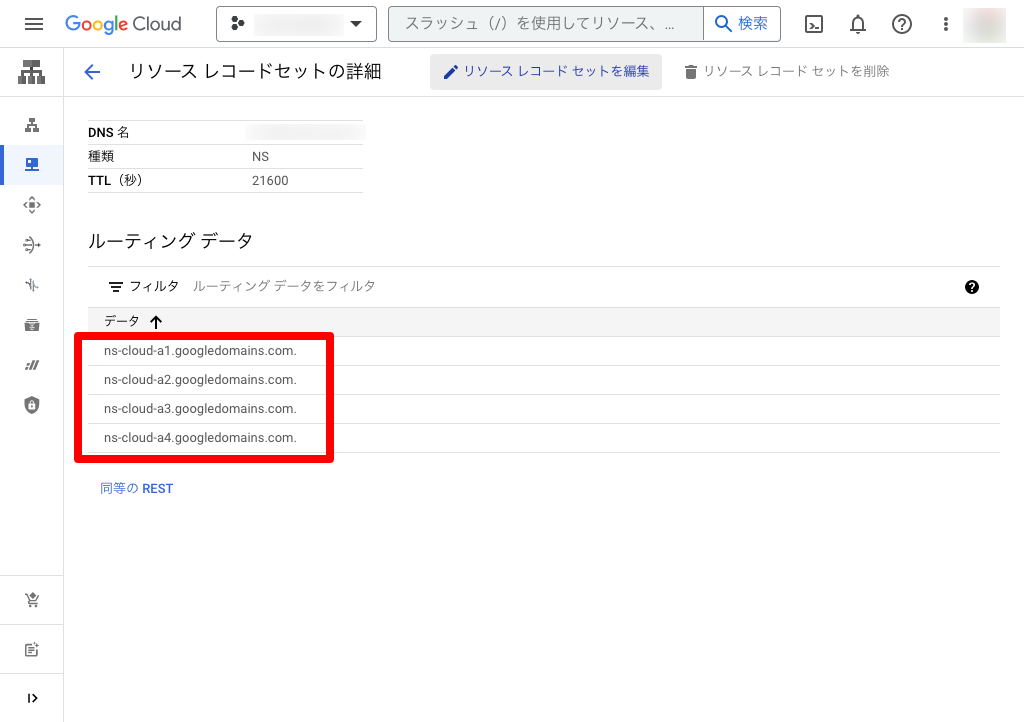The image size is (1024, 722).
Task: Select the highlighted Cloud DNS sidebar icon
Action: (x=31, y=164)
